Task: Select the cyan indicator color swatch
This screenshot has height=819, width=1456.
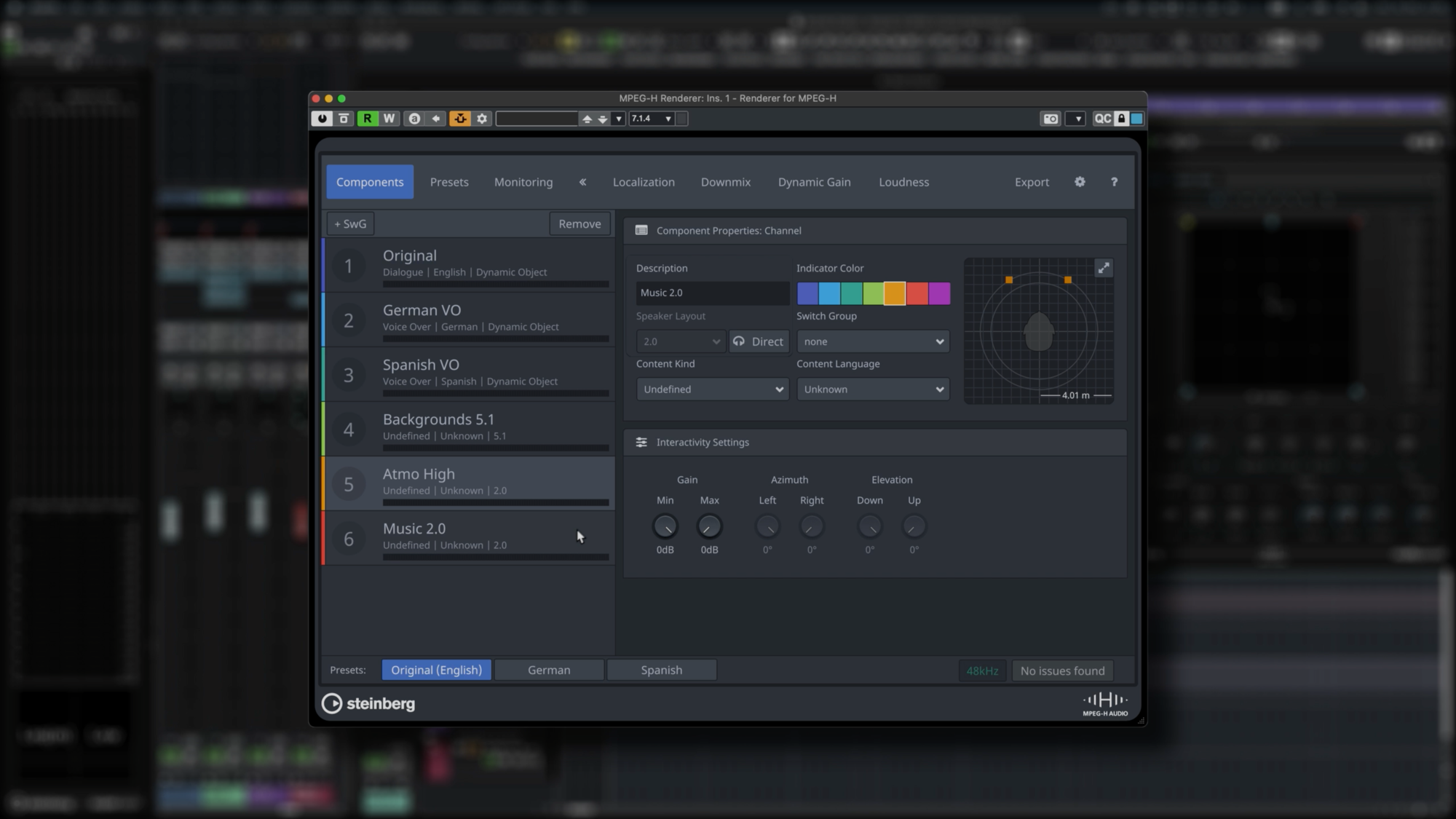Action: (829, 293)
